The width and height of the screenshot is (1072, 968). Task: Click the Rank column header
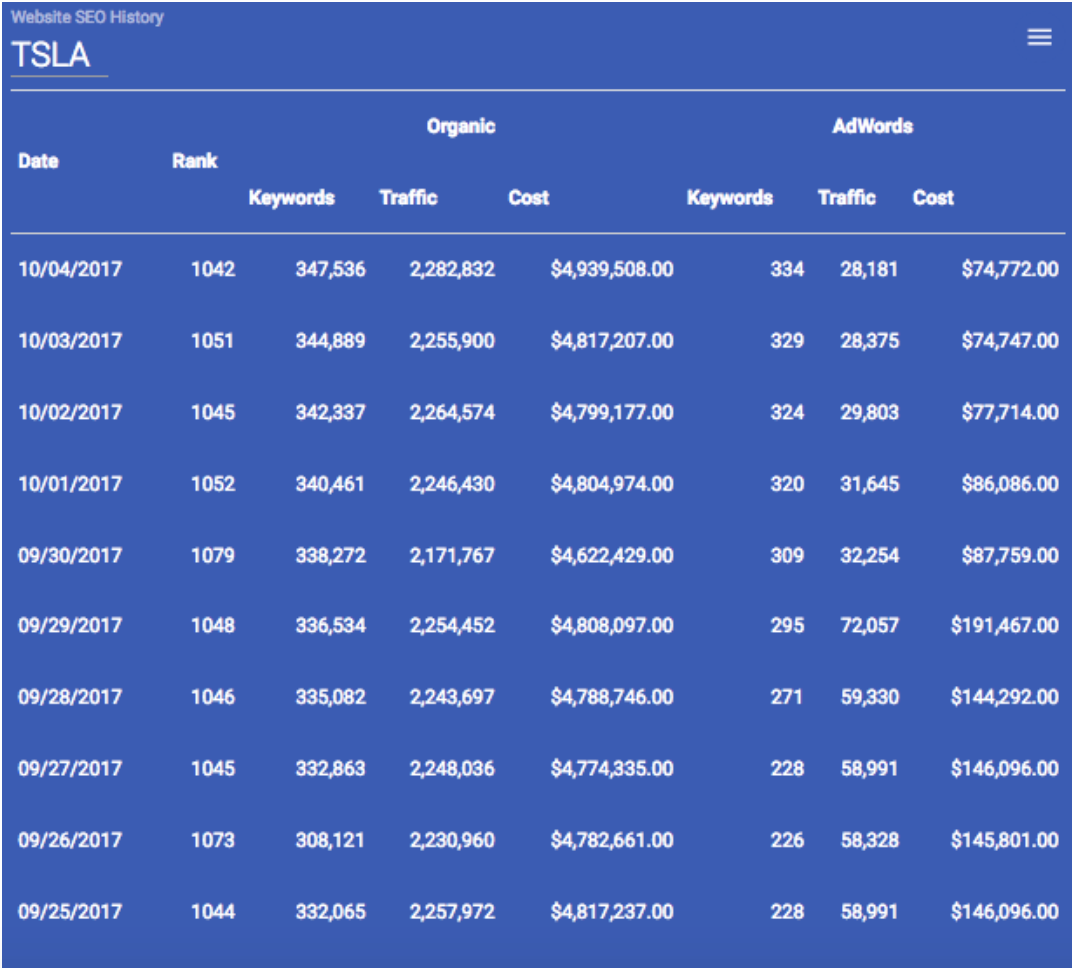tap(195, 161)
